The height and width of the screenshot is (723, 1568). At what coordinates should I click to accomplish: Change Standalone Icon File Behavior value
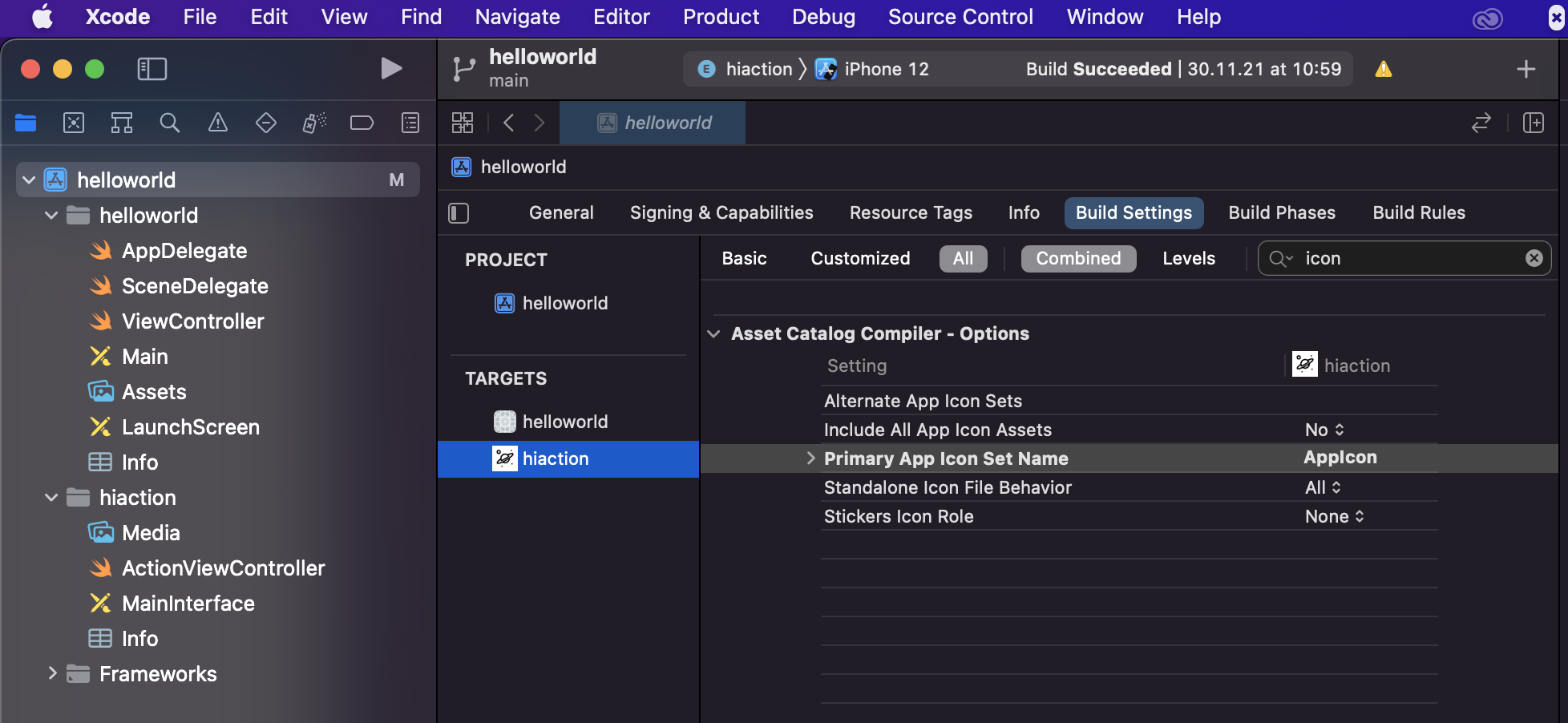click(x=1323, y=487)
